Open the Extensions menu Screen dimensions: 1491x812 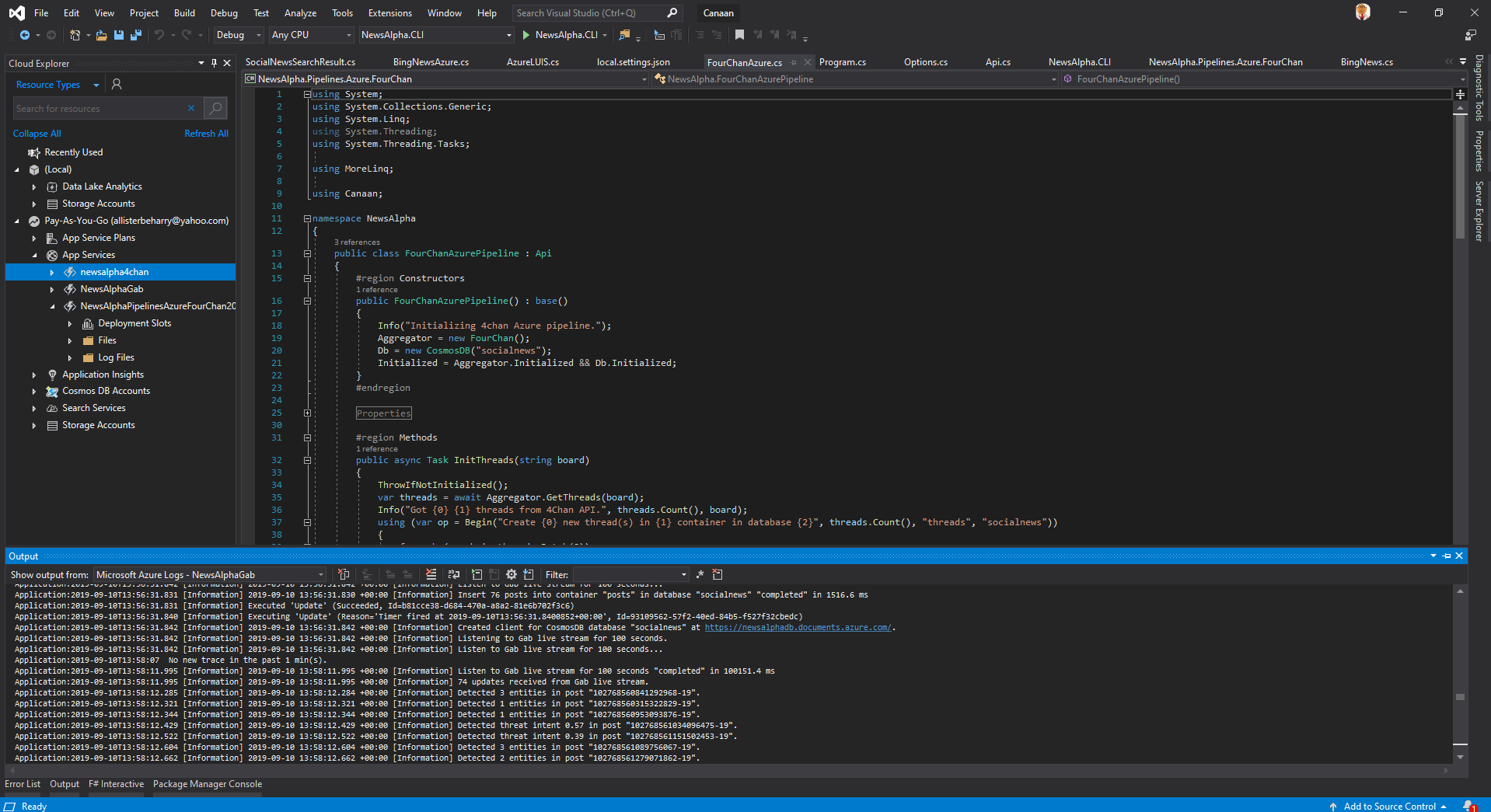[x=390, y=13]
